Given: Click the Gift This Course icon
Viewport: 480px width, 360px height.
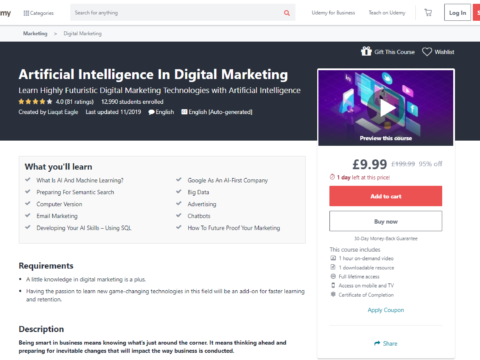Looking at the screenshot, I should coord(366,51).
